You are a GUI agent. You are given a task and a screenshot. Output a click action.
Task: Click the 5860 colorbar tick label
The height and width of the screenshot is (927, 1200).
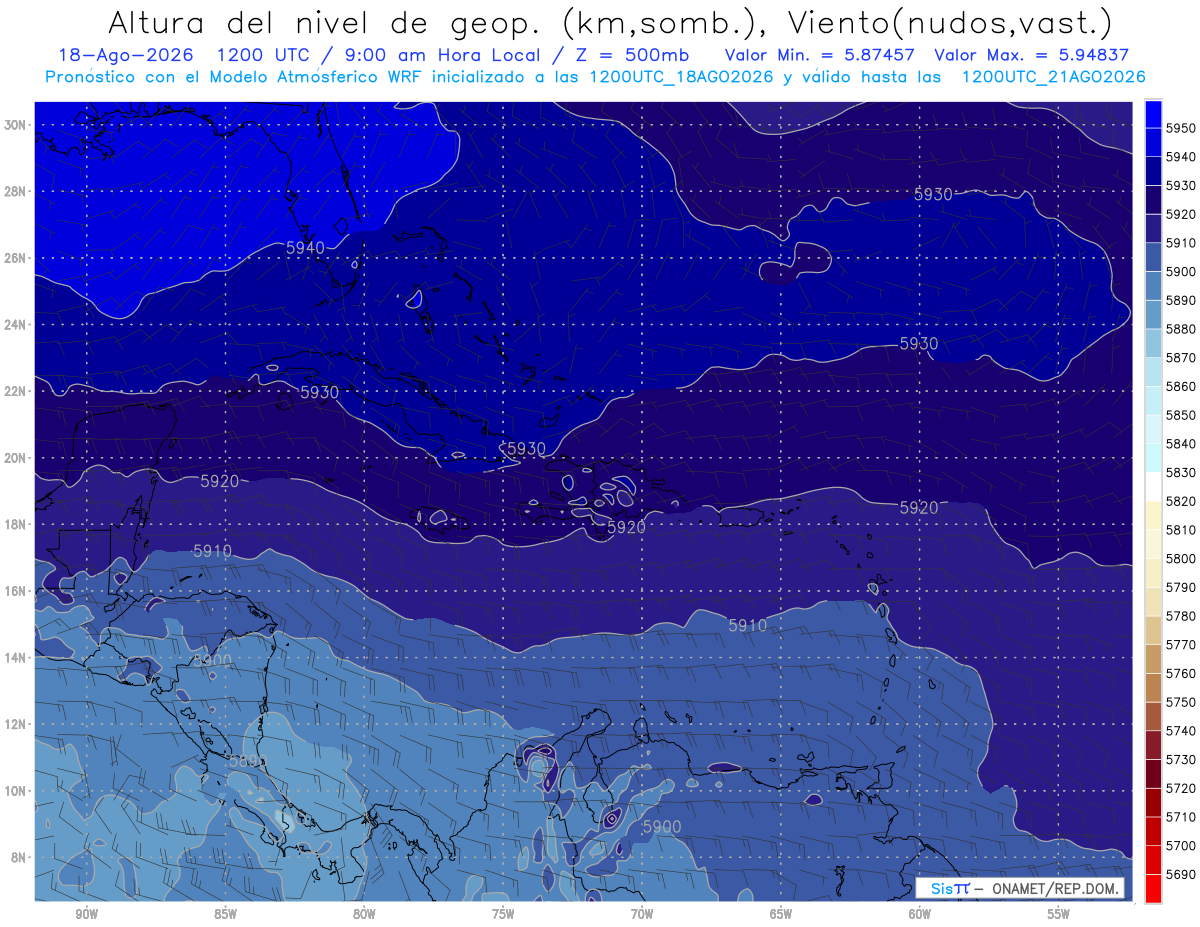pyautogui.click(x=1180, y=387)
